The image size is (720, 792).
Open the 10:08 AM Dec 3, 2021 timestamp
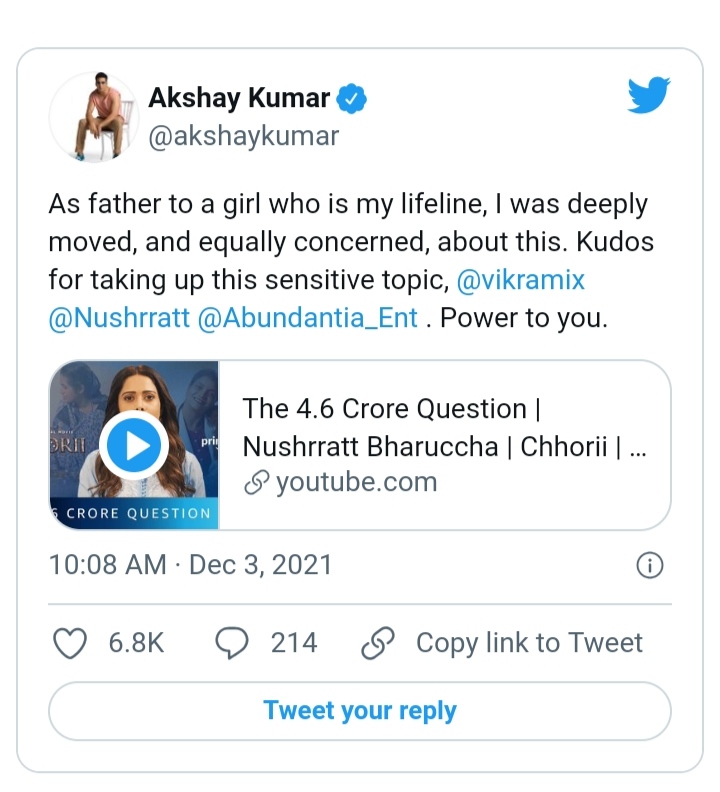click(190, 565)
